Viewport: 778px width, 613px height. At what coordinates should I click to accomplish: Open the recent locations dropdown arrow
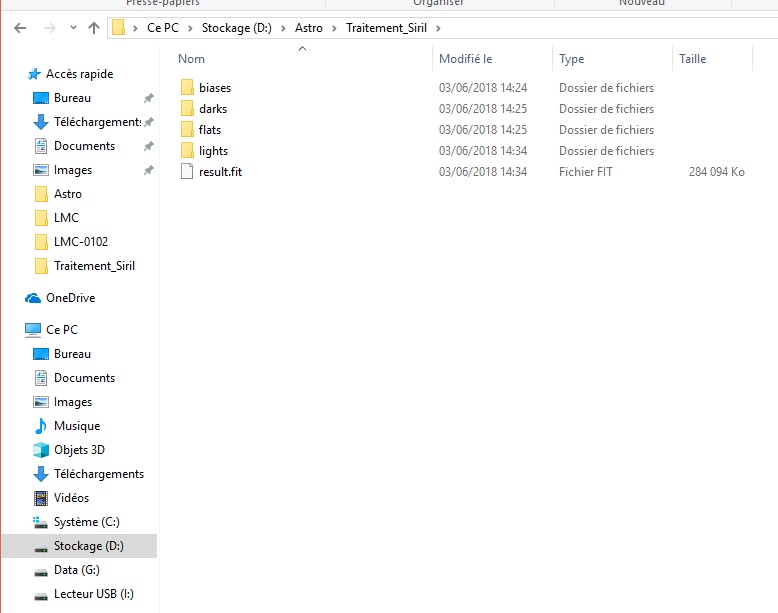(73, 28)
